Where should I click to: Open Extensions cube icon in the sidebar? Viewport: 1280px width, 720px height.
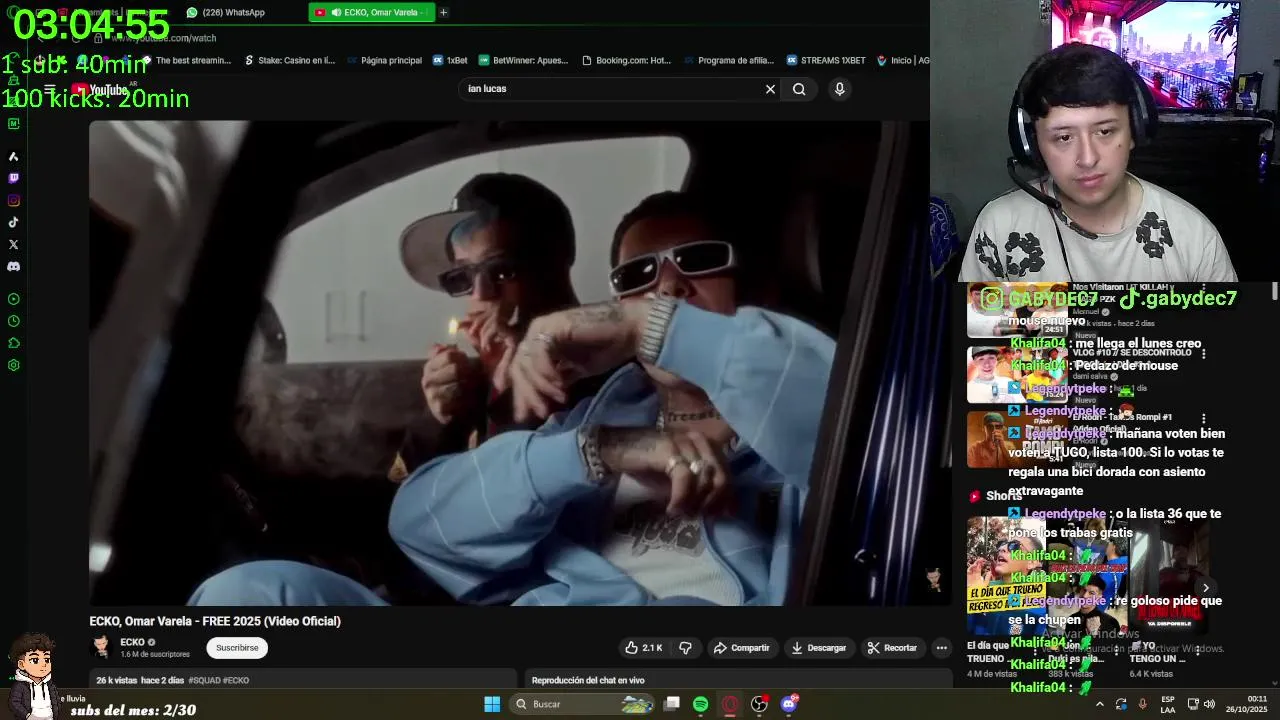tap(13, 343)
